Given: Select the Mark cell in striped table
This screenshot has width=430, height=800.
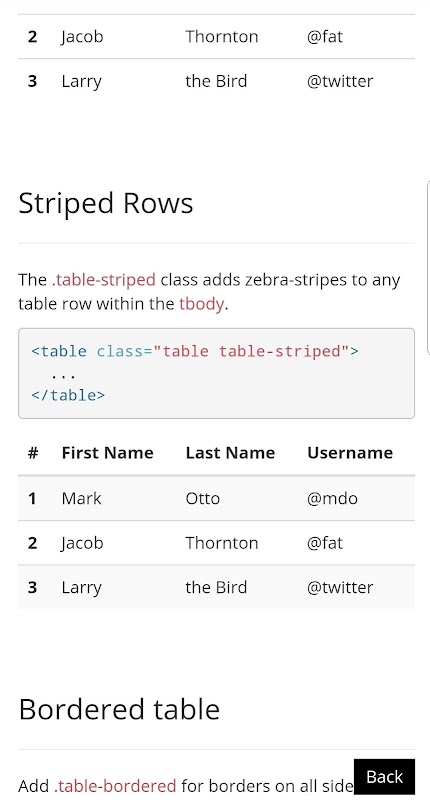Looking at the screenshot, I should pyautogui.click(x=82, y=498).
